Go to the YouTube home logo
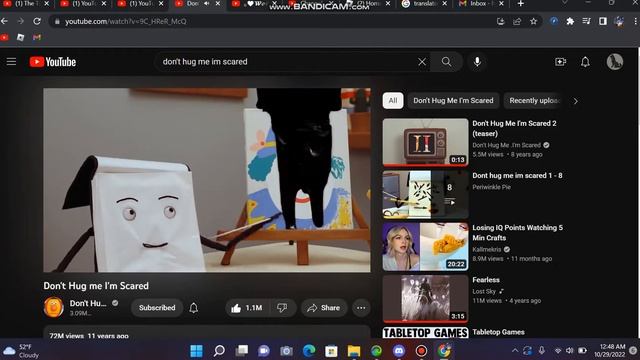The image size is (640, 360). (53, 62)
